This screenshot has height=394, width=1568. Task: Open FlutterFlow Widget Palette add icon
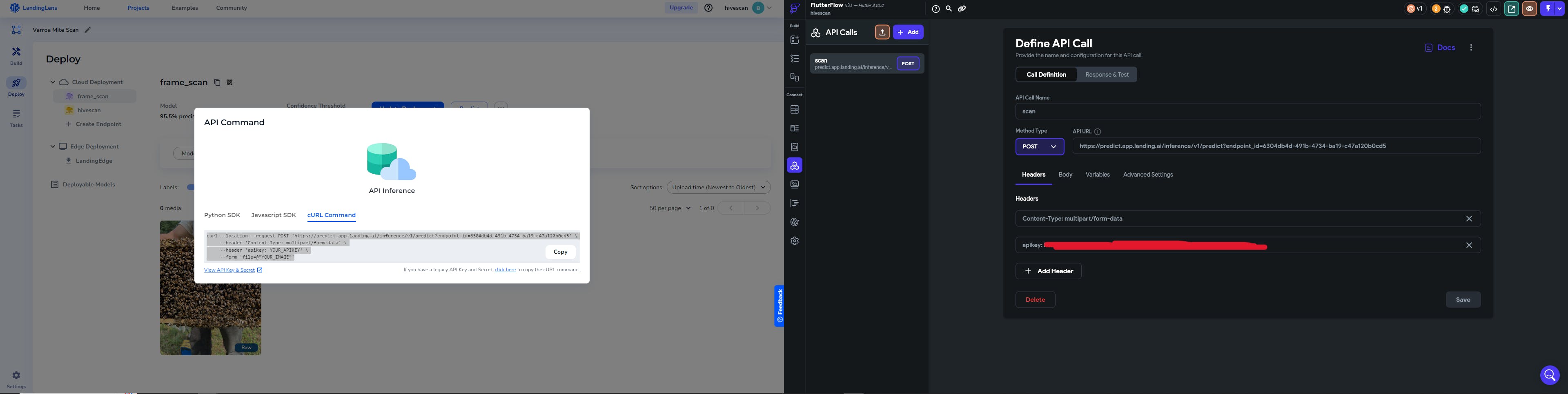794,40
